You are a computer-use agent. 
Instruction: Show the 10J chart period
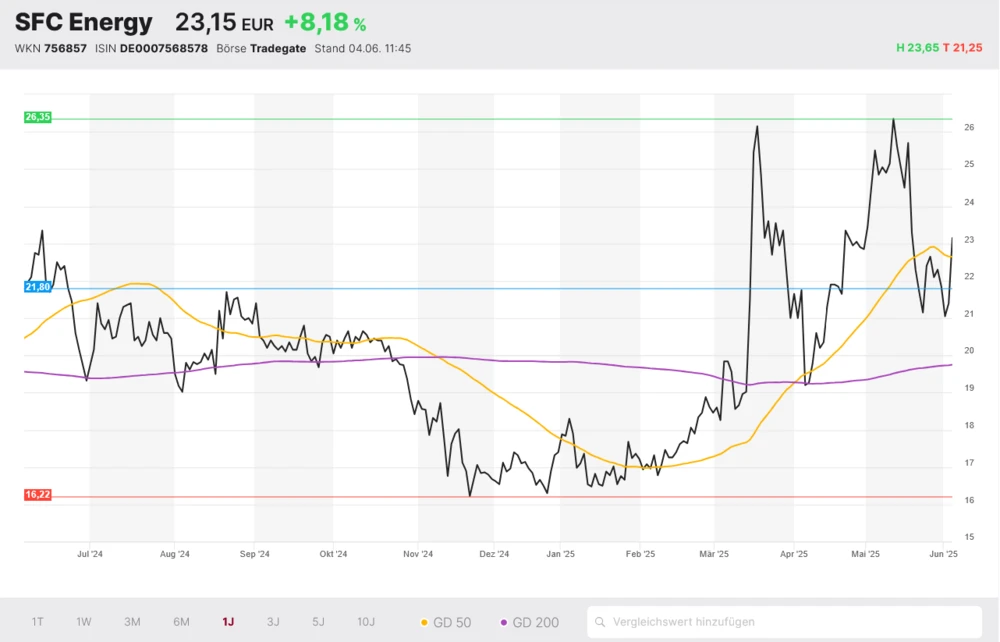(x=366, y=622)
